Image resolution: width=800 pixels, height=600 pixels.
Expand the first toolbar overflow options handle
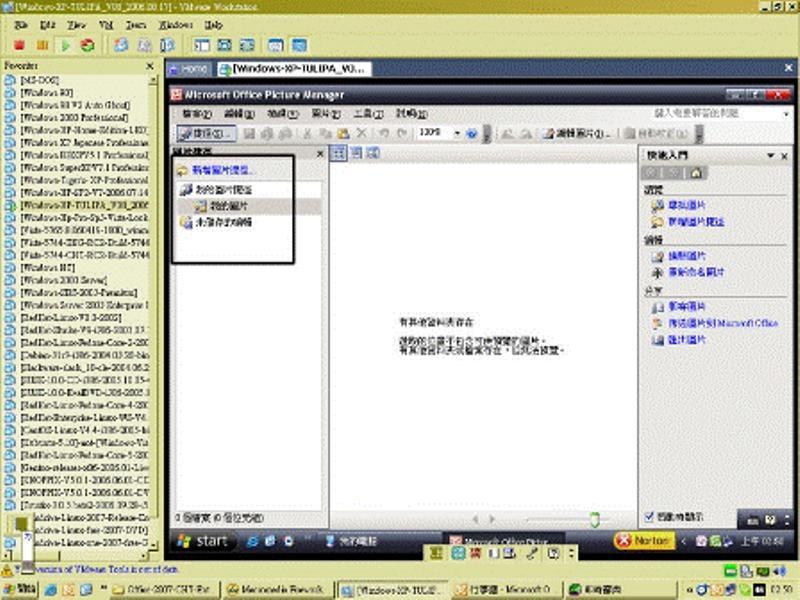coord(487,134)
